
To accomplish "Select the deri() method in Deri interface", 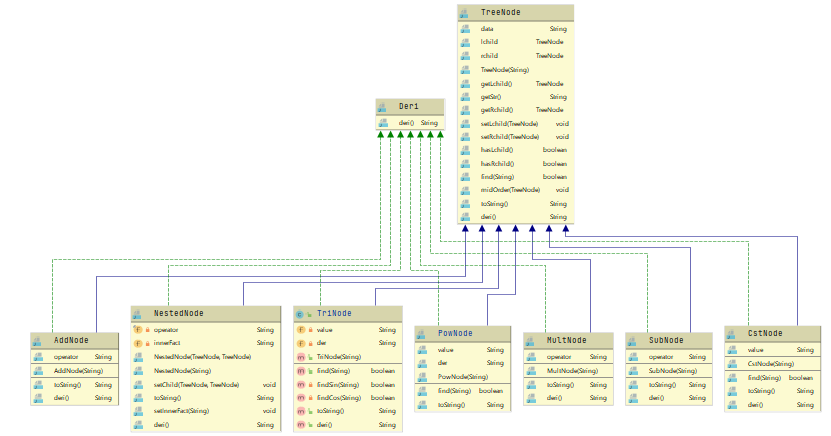I will pos(410,123).
